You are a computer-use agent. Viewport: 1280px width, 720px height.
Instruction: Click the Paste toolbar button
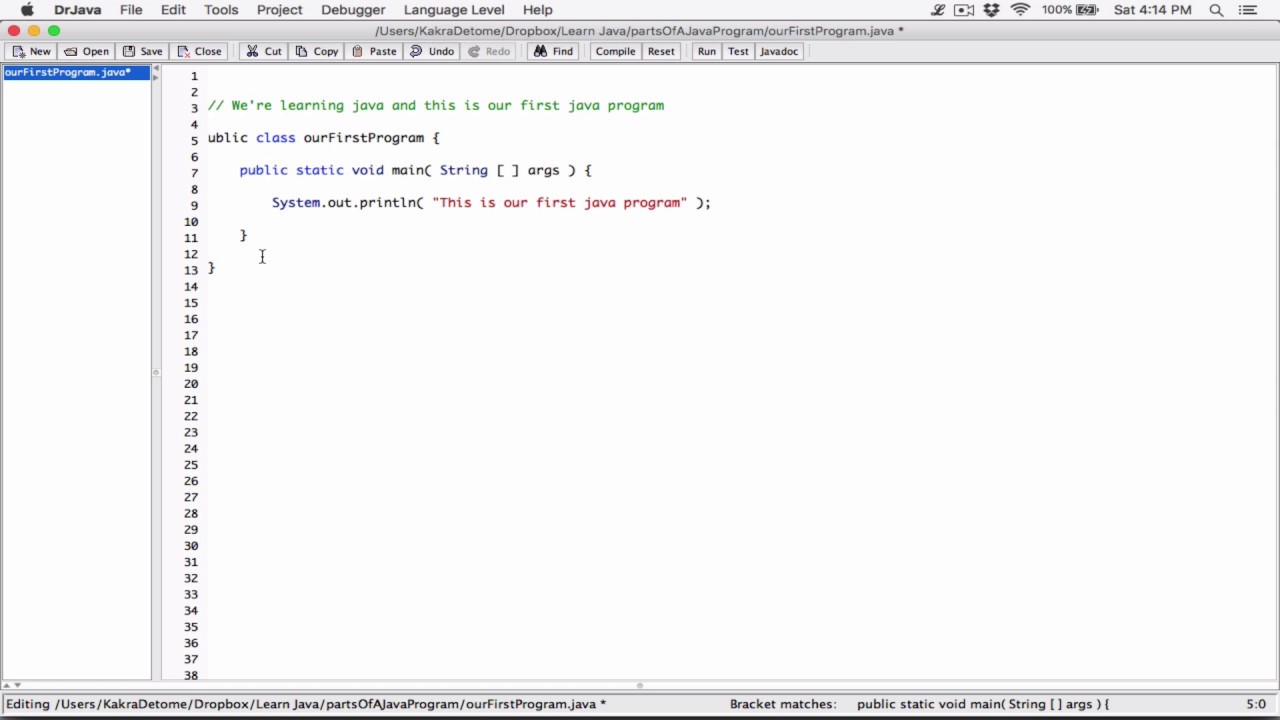[374, 51]
